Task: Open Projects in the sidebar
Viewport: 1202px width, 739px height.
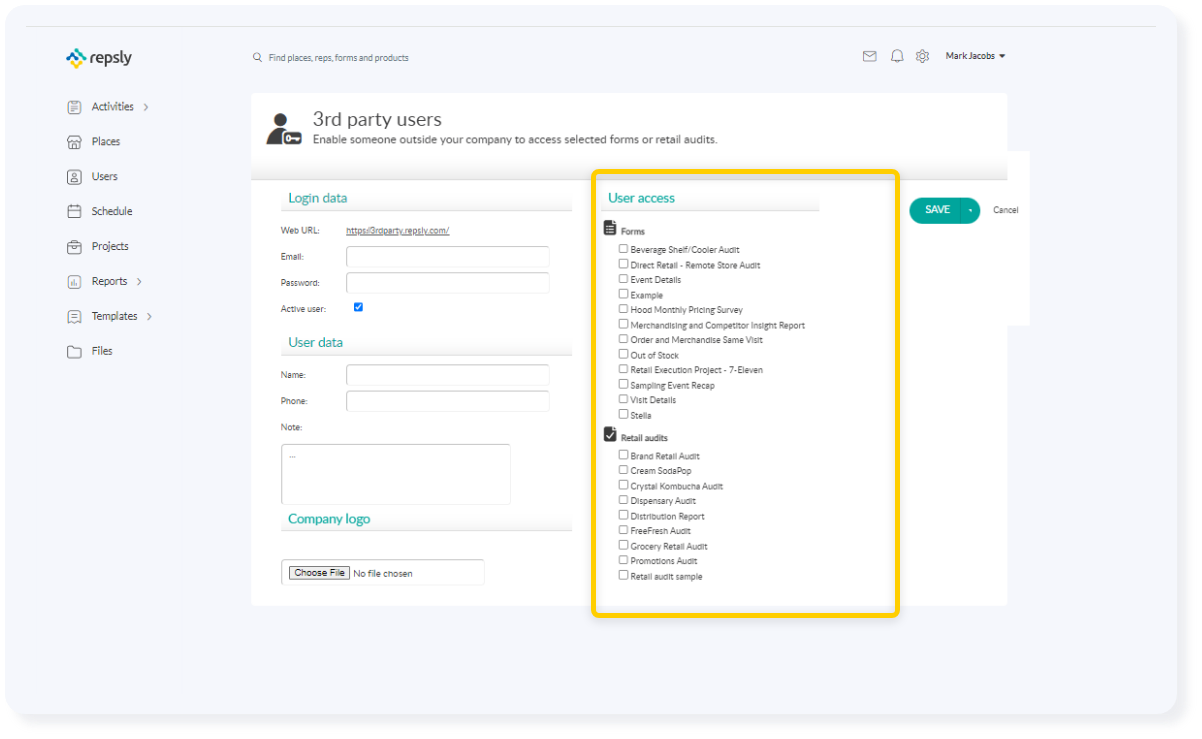Action: click(110, 247)
